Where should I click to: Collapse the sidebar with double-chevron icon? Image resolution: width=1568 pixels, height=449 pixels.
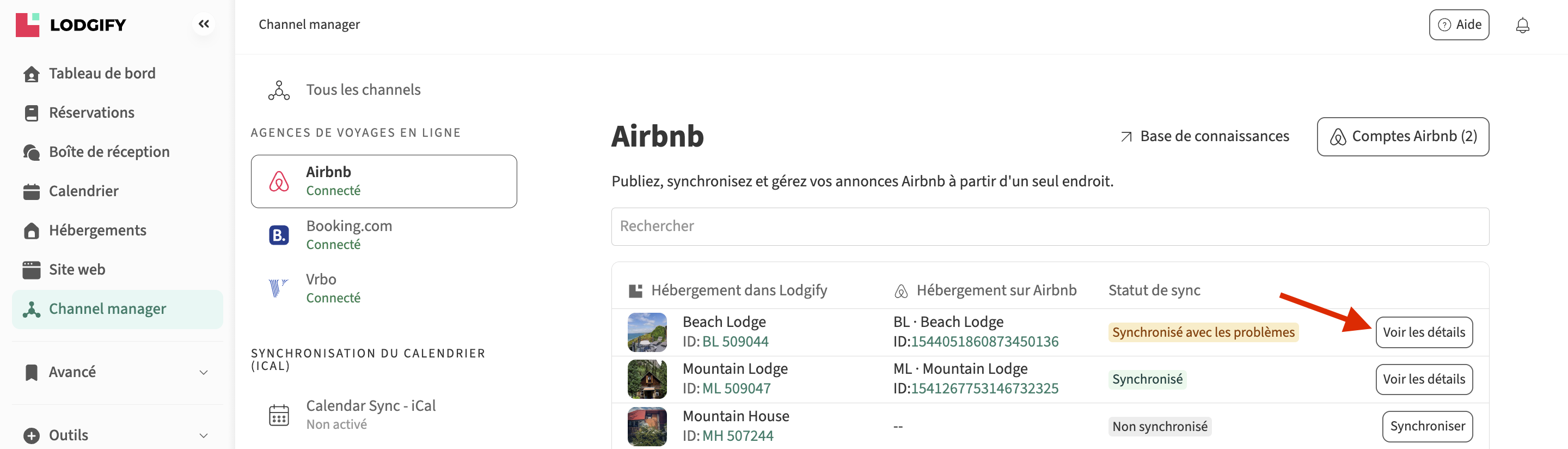pyautogui.click(x=203, y=25)
